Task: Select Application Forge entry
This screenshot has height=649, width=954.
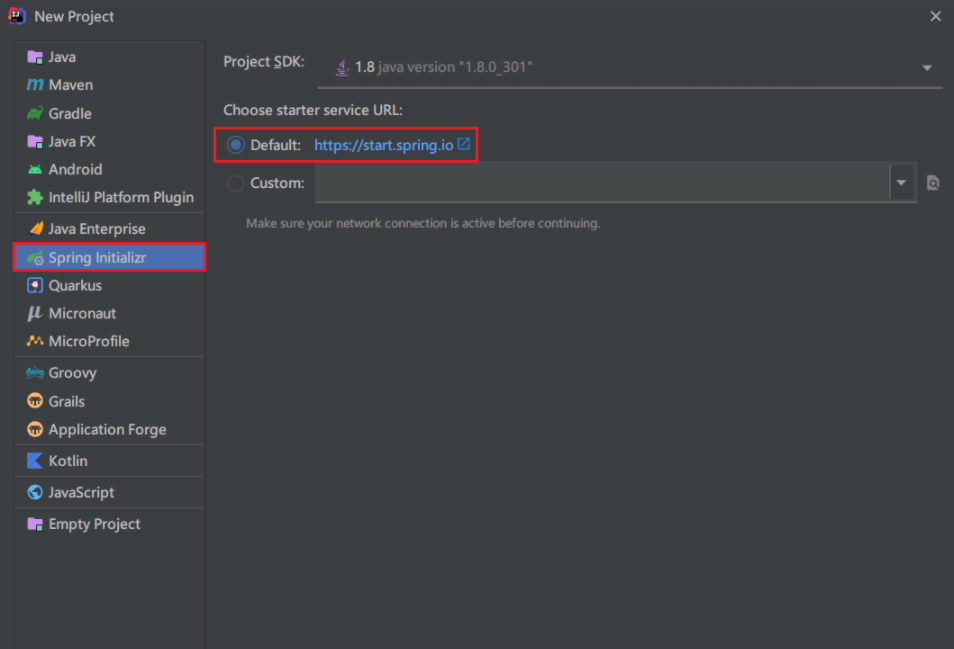Action: (x=110, y=429)
